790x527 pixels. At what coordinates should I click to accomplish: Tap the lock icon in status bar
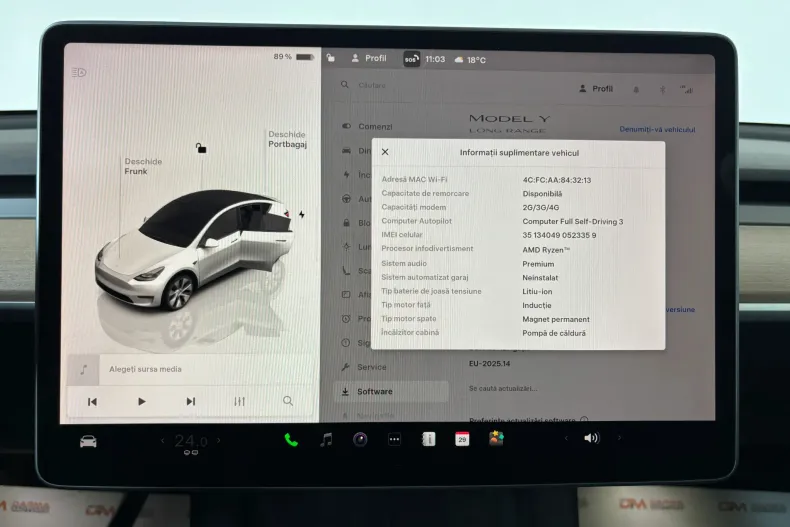(x=331, y=58)
